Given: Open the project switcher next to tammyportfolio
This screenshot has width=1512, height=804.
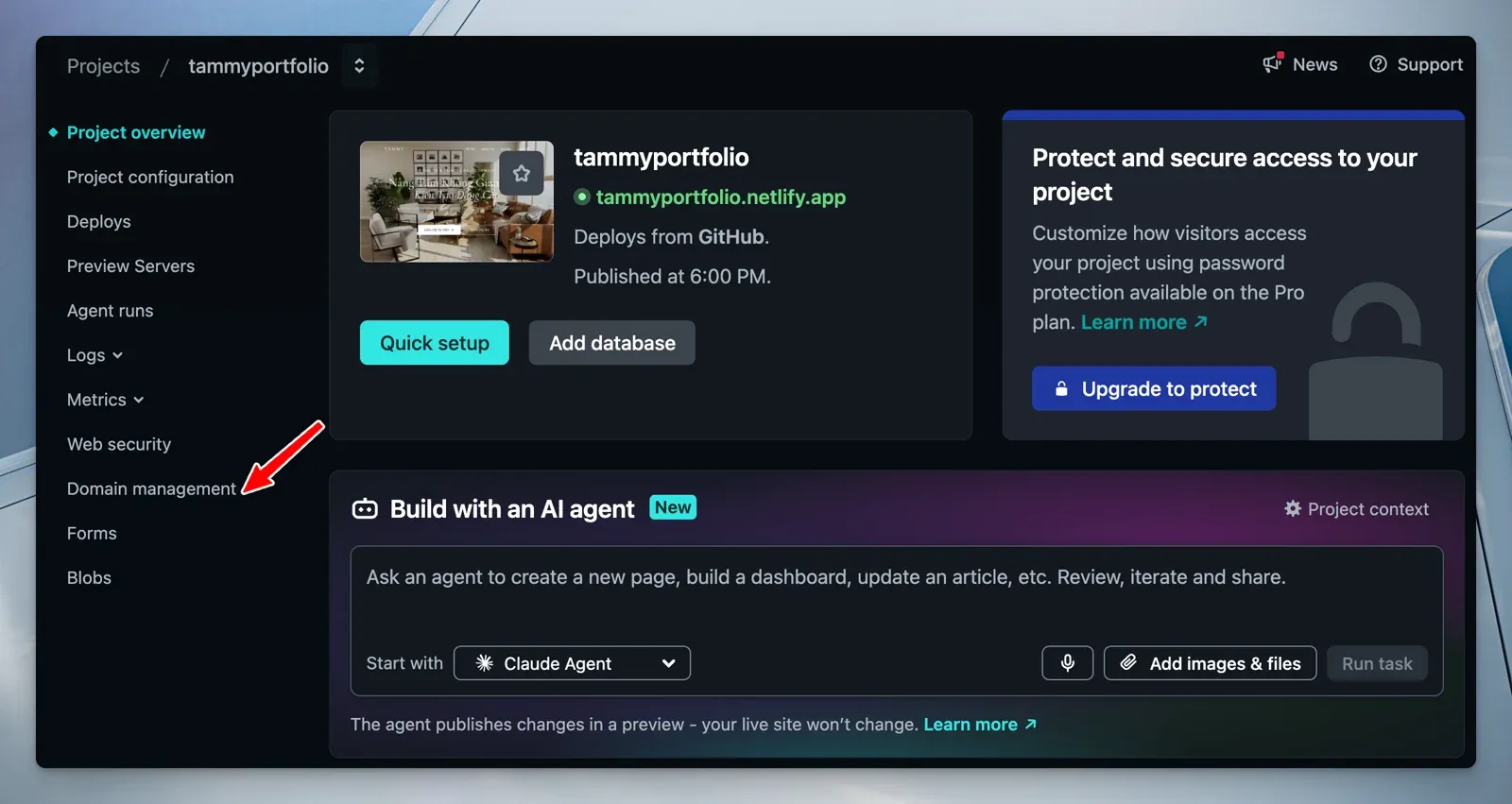Looking at the screenshot, I should click(x=359, y=66).
